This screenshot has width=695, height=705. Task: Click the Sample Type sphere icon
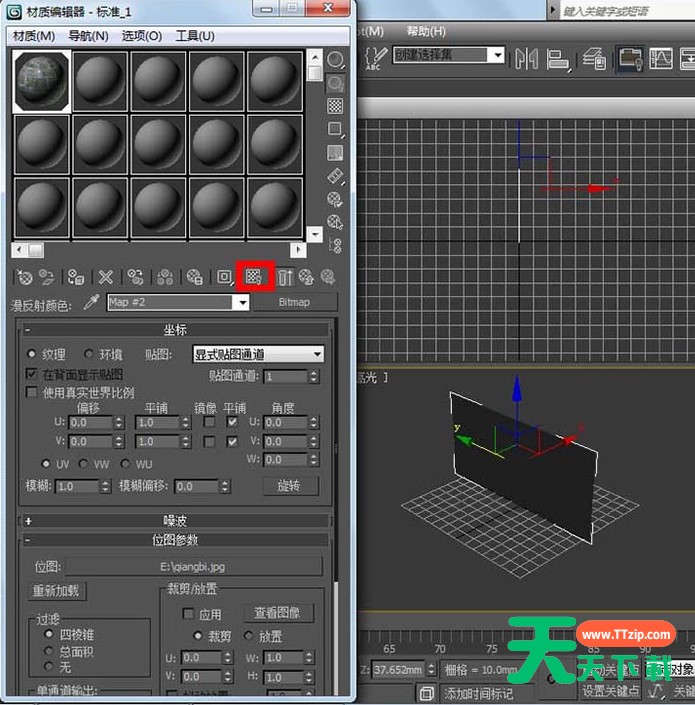click(x=335, y=60)
